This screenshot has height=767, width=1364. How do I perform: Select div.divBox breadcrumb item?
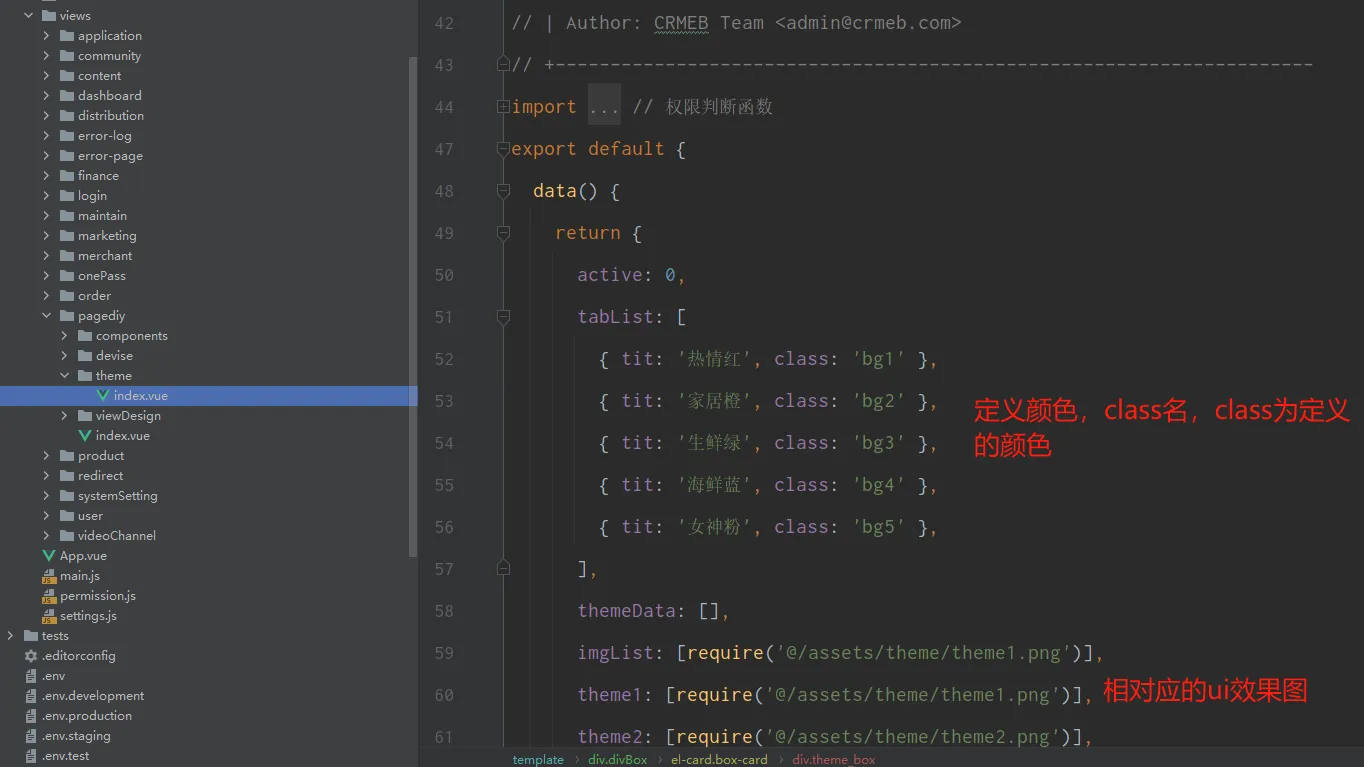617,759
